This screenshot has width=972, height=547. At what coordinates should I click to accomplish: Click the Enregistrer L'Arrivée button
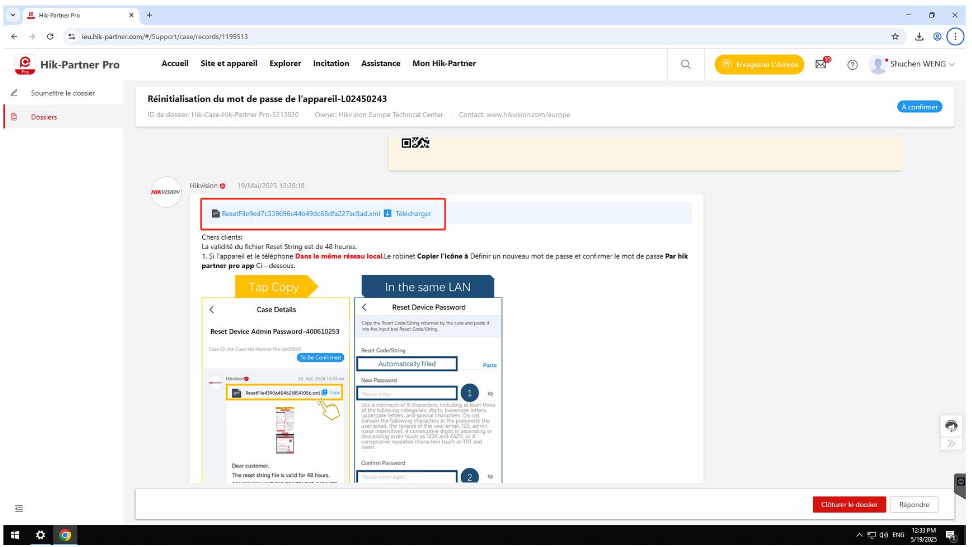click(x=759, y=64)
